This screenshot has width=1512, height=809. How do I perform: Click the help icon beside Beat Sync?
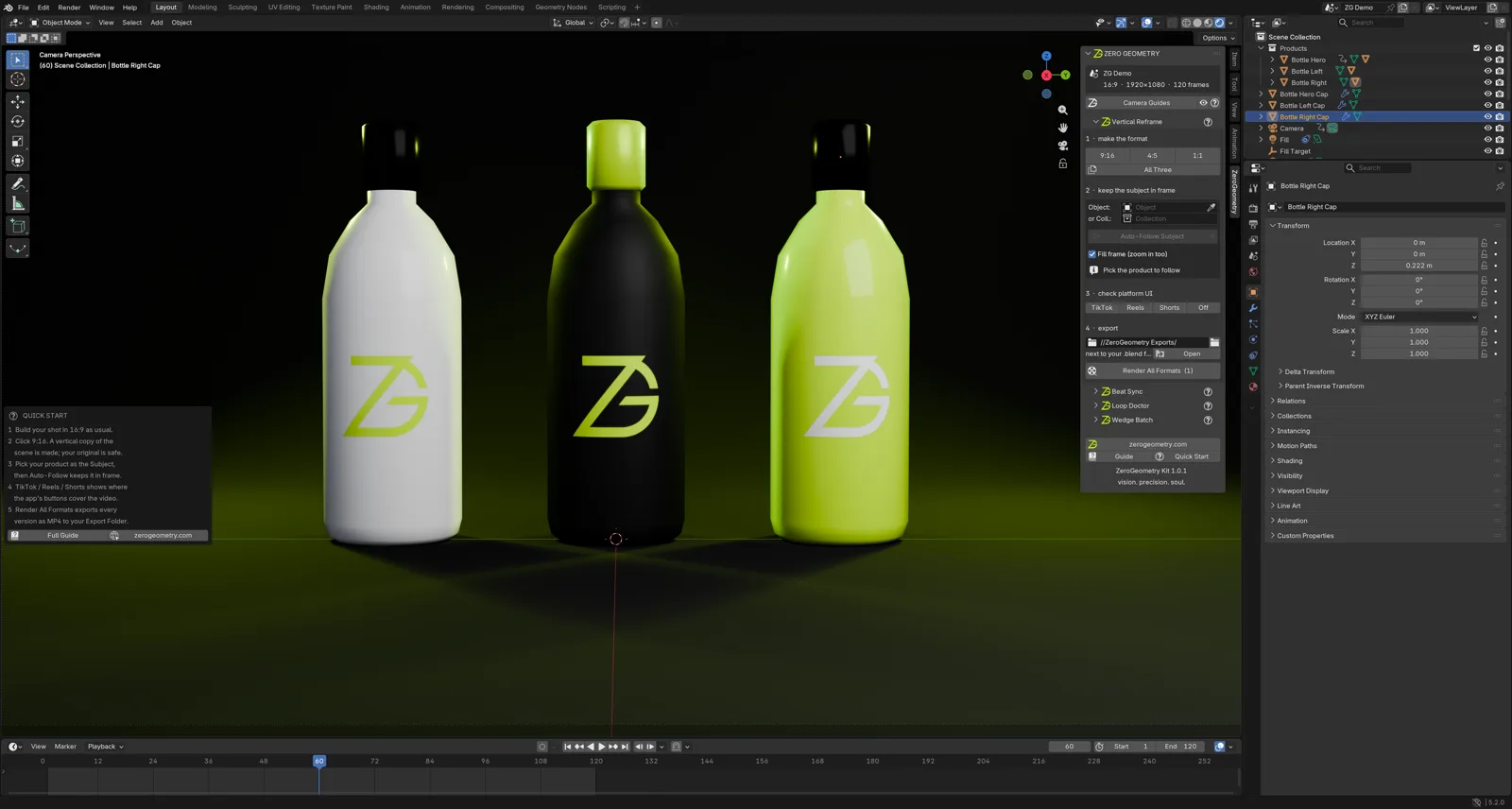(1208, 391)
